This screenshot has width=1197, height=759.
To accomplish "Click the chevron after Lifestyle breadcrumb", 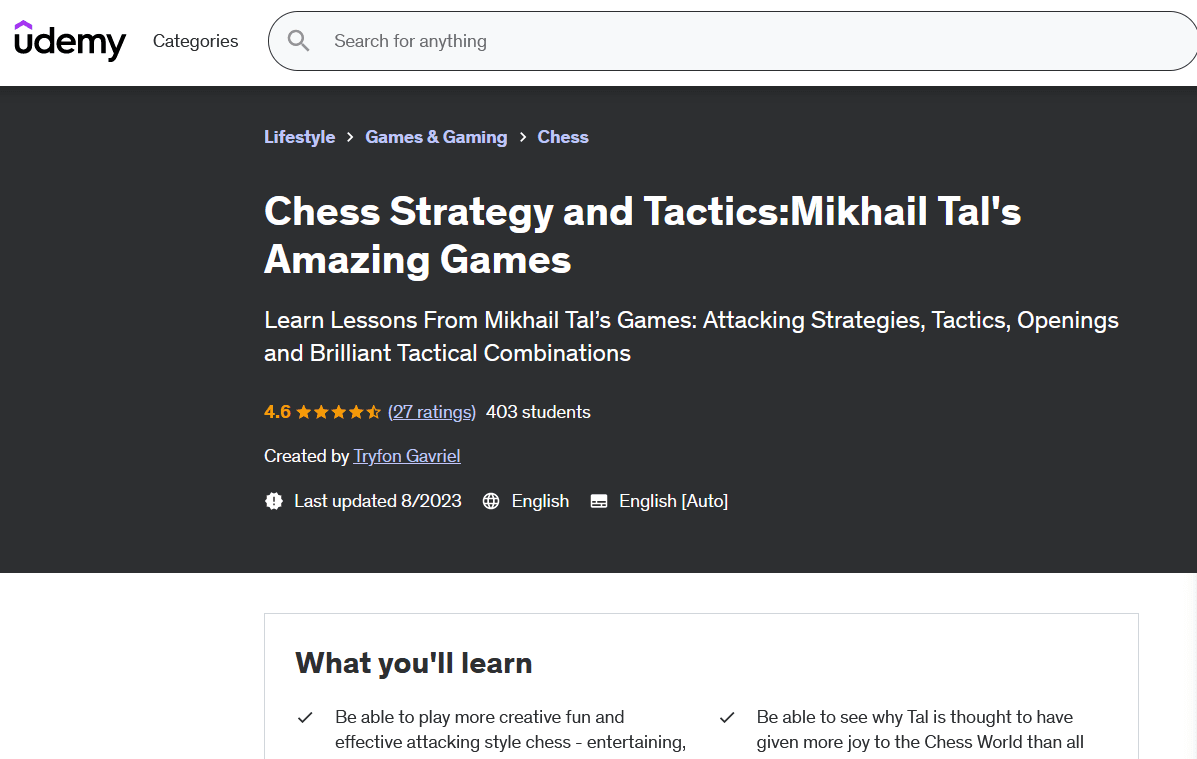I will pos(350,137).
